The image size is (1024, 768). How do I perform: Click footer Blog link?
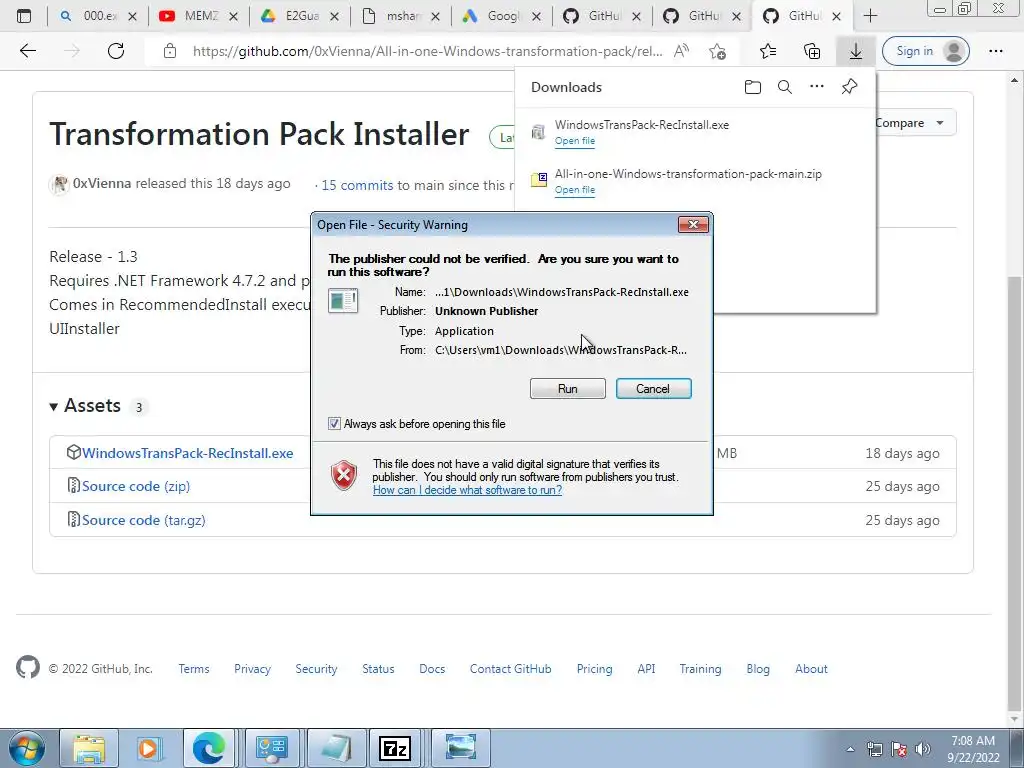pyautogui.click(x=758, y=669)
